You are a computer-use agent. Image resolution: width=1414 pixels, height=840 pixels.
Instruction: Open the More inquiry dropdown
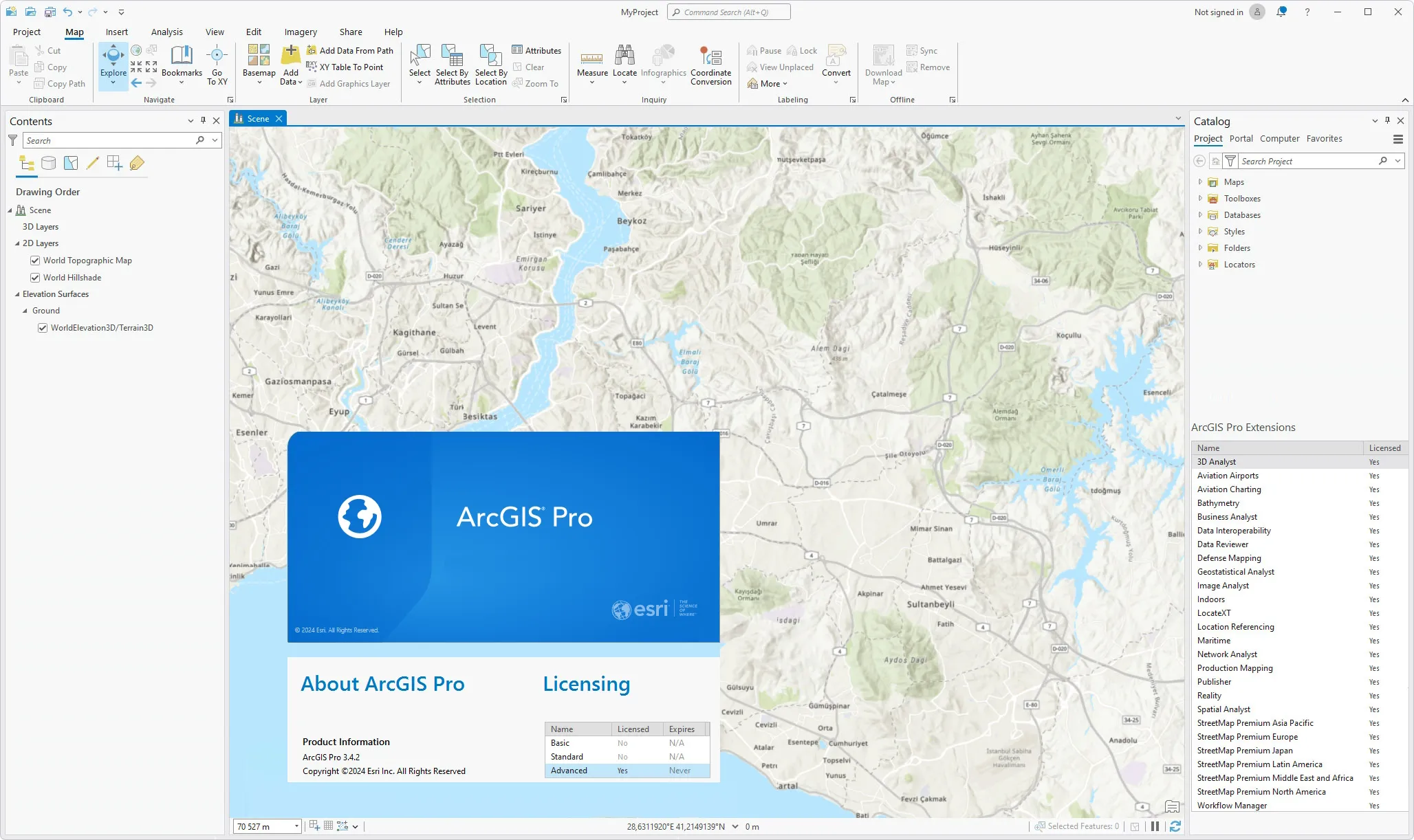coord(767,84)
